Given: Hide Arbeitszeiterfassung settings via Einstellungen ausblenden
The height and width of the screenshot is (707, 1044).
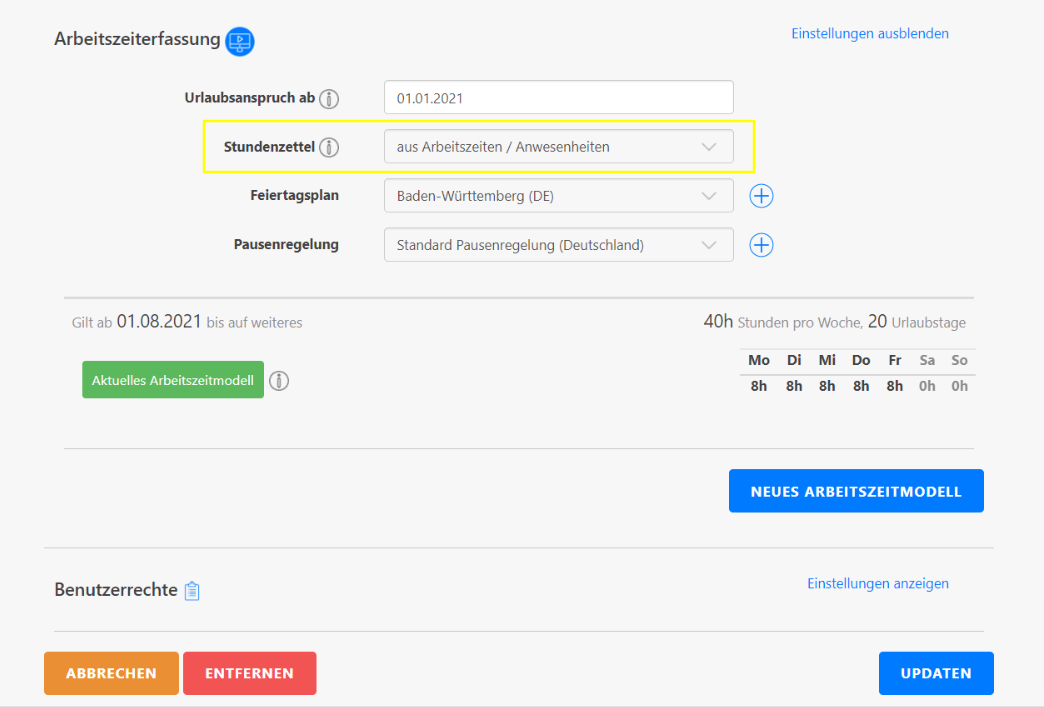Looking at the screenshot, I should 869,33.
